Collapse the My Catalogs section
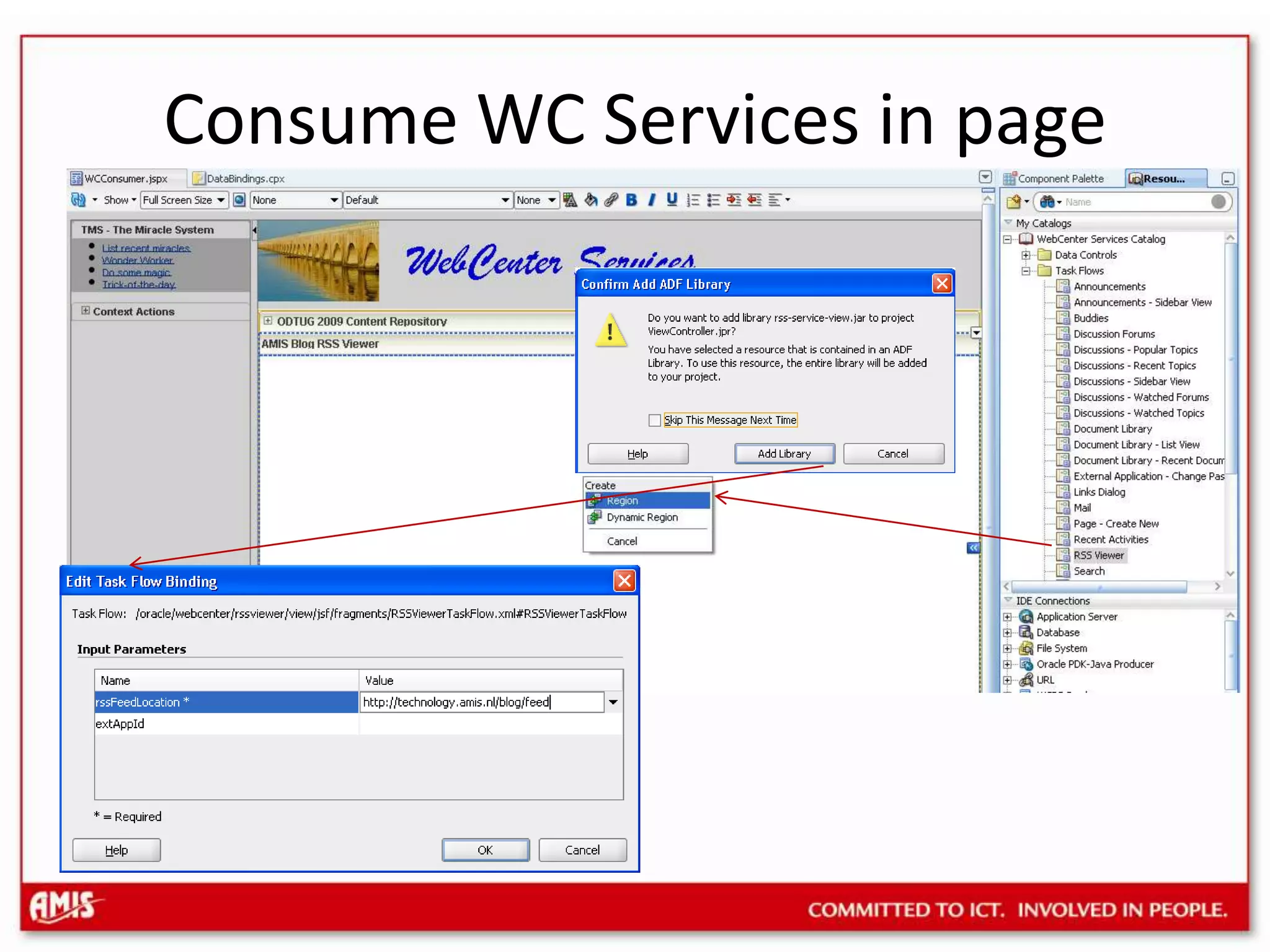This screenshot has width=1270, height=952. (x=1008, y=223)
